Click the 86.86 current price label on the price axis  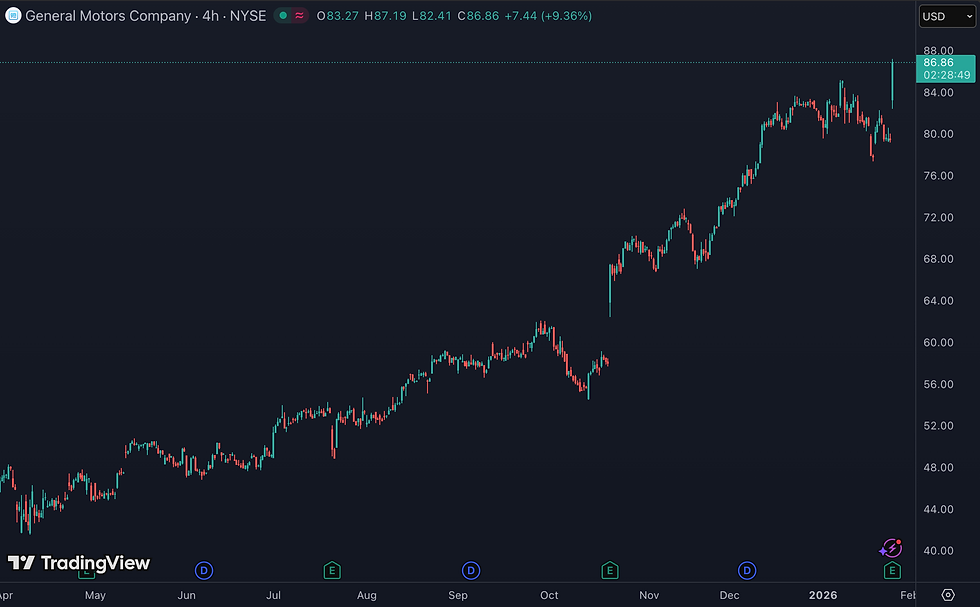(x=945, y=68)
